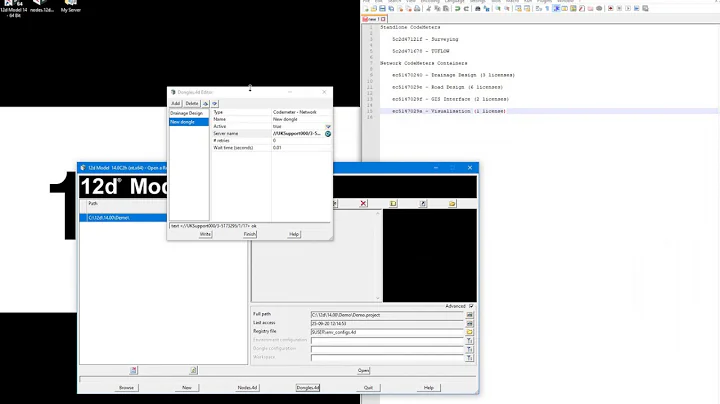
Task: Click the Save icon in Notepad++ toolbar
Action: [x=382, y=9]
